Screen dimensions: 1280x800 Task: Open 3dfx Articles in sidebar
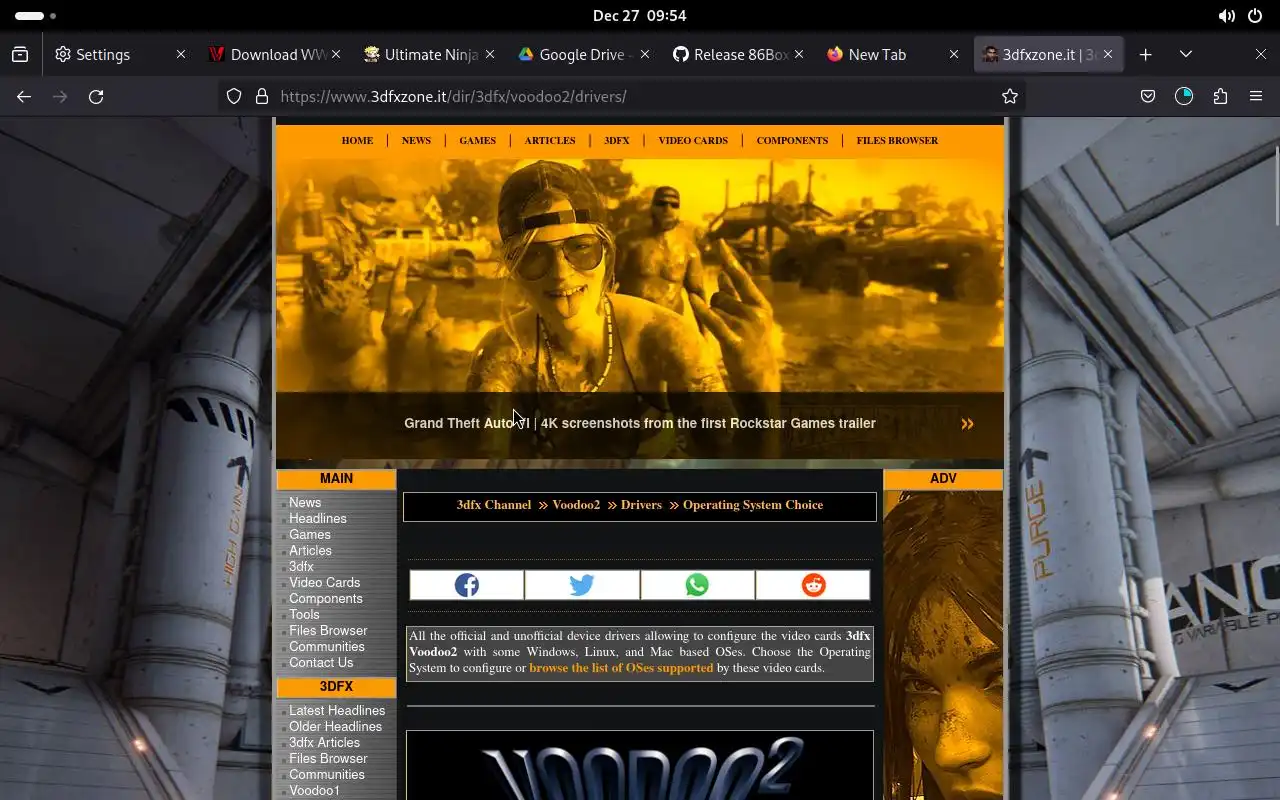[x=324, y=743]
